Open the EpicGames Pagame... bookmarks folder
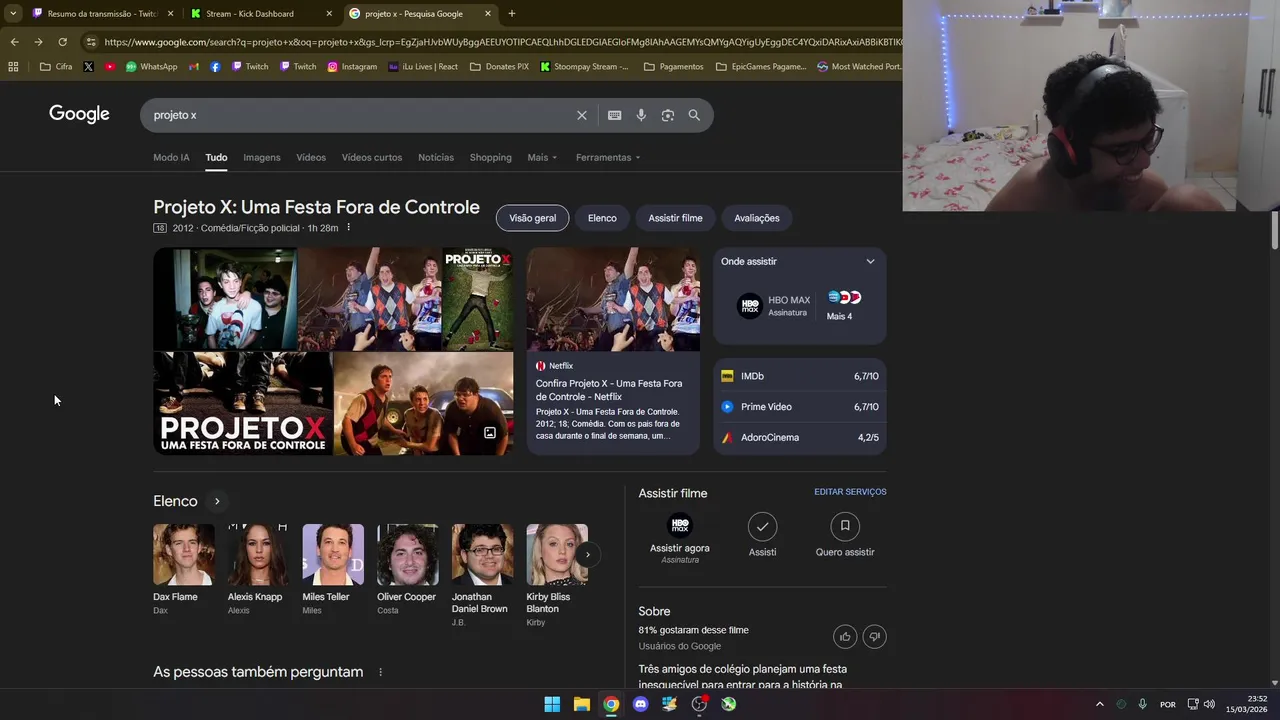 click(x=761, y=67)
